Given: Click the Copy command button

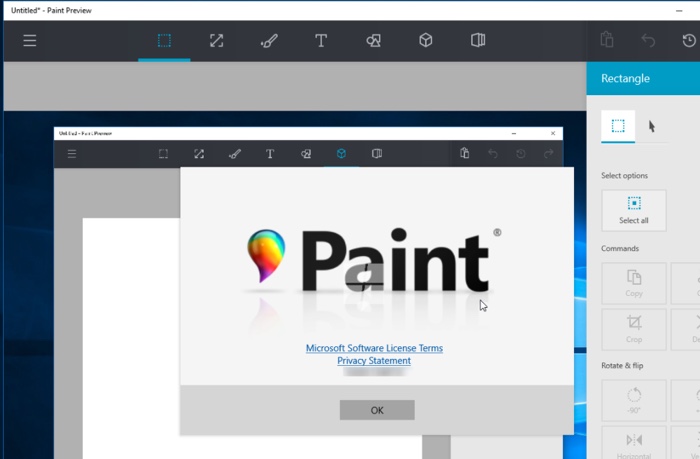Looking at the screenshot, I should [633, 284].
